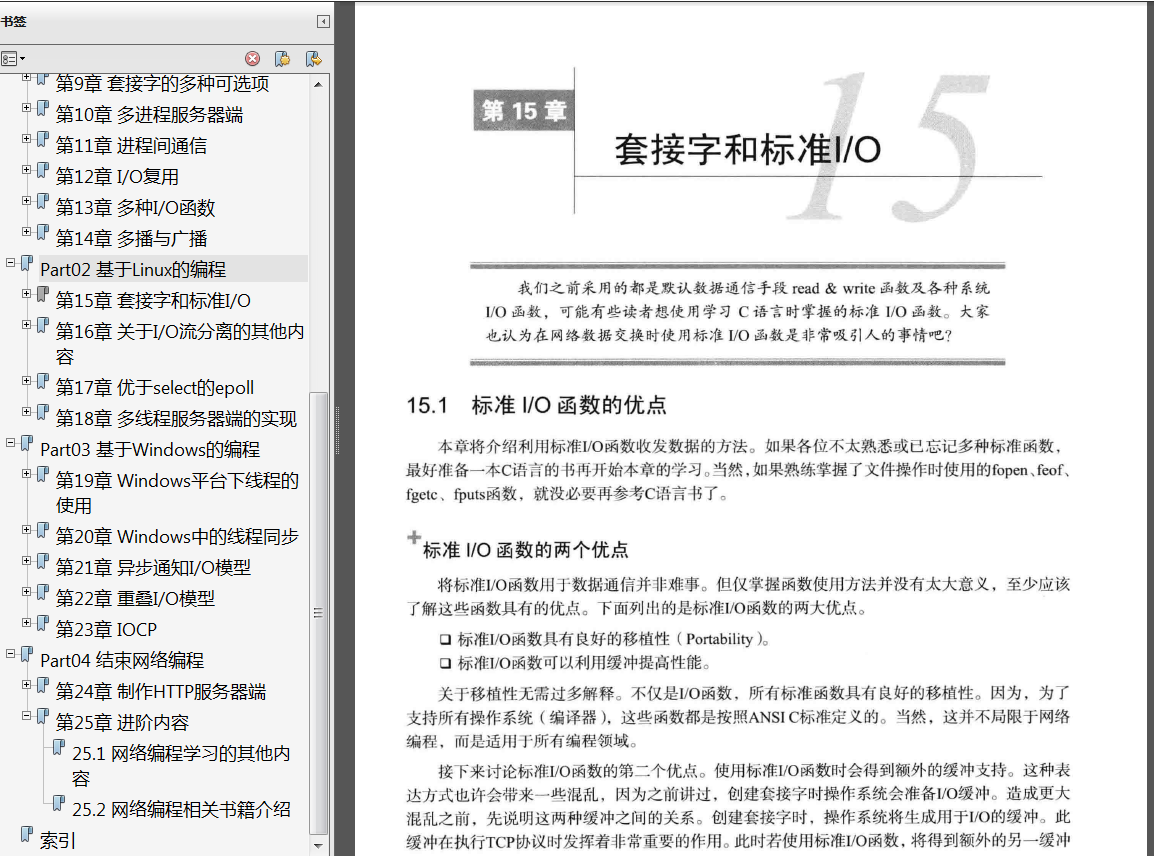Expand the 第20章 Windows中的线程同步 node
Viewport: 1154px width, 856px height.
coord(26,529)
